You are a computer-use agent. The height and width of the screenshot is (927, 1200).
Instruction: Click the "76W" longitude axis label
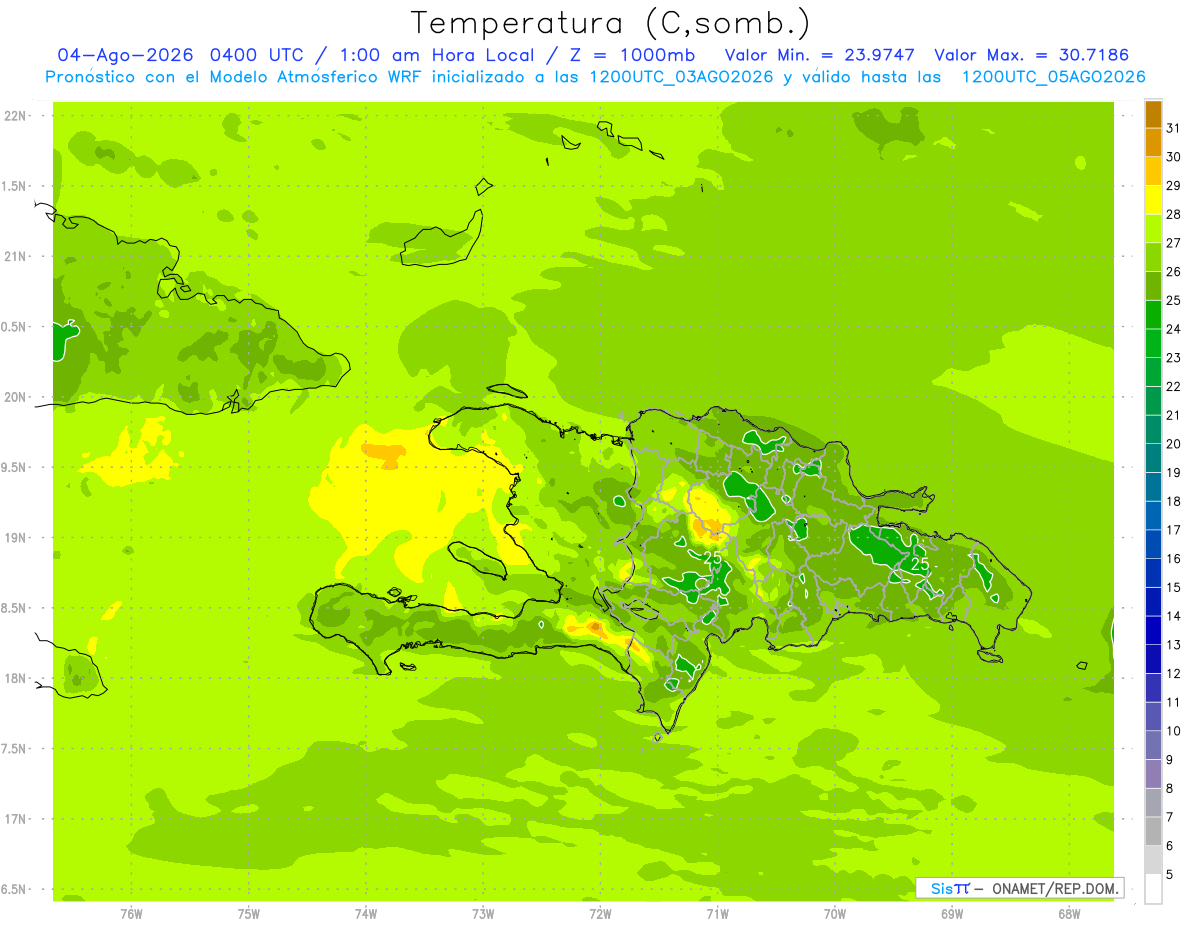pos(131,914)
